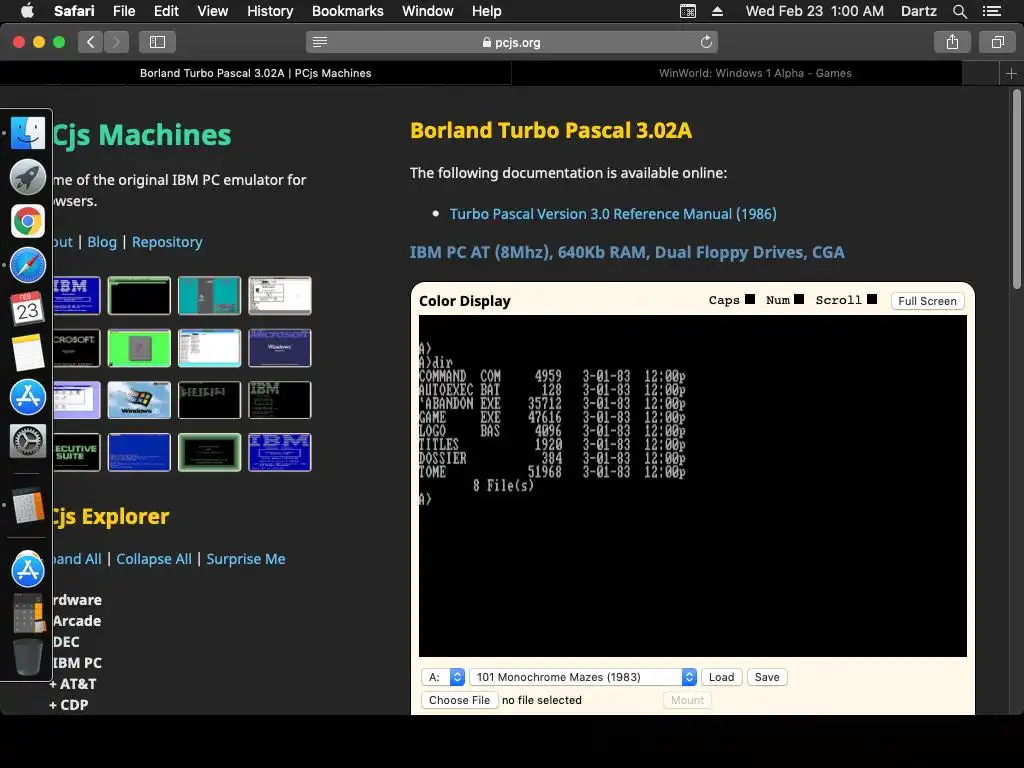1024x768 pixels.
Task: Click the Safari compass icon in Dock
Action: pyautogui.click(x=27, y=265)
